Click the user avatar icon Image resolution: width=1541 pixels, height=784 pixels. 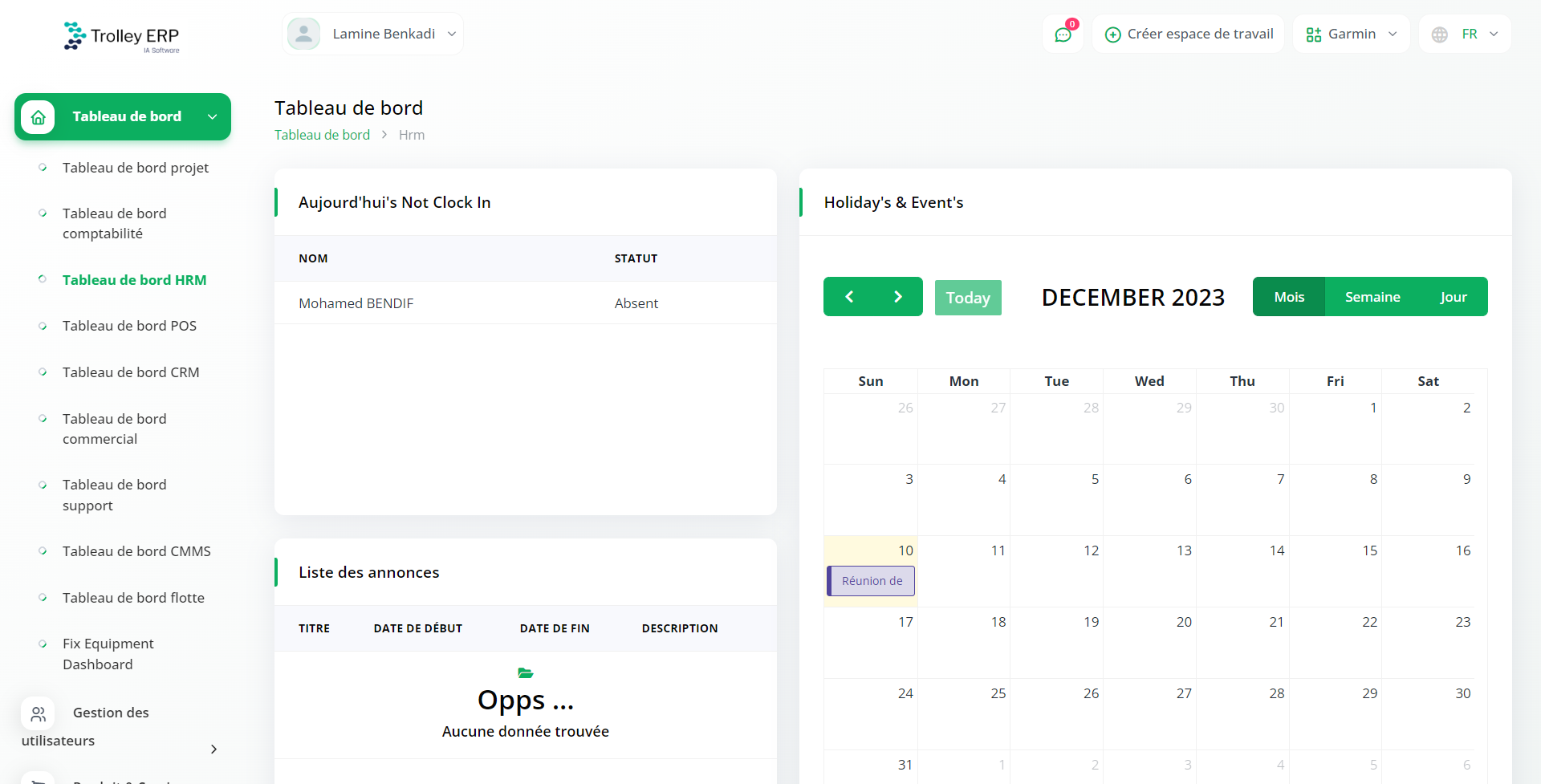click(304, 34)
